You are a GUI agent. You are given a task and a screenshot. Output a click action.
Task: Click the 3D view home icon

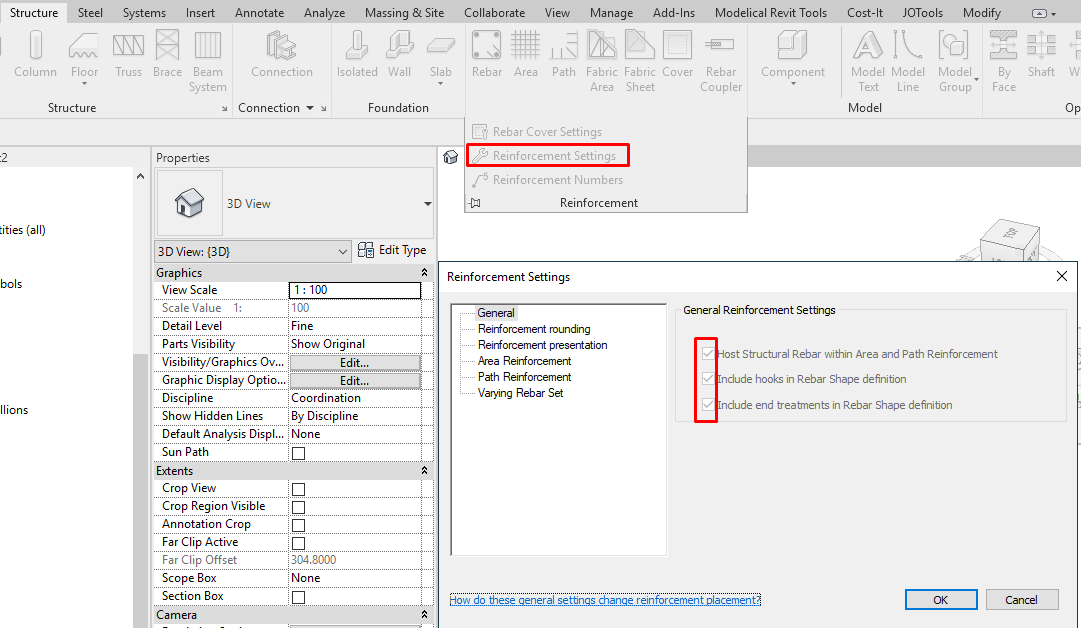click(450, 157)
